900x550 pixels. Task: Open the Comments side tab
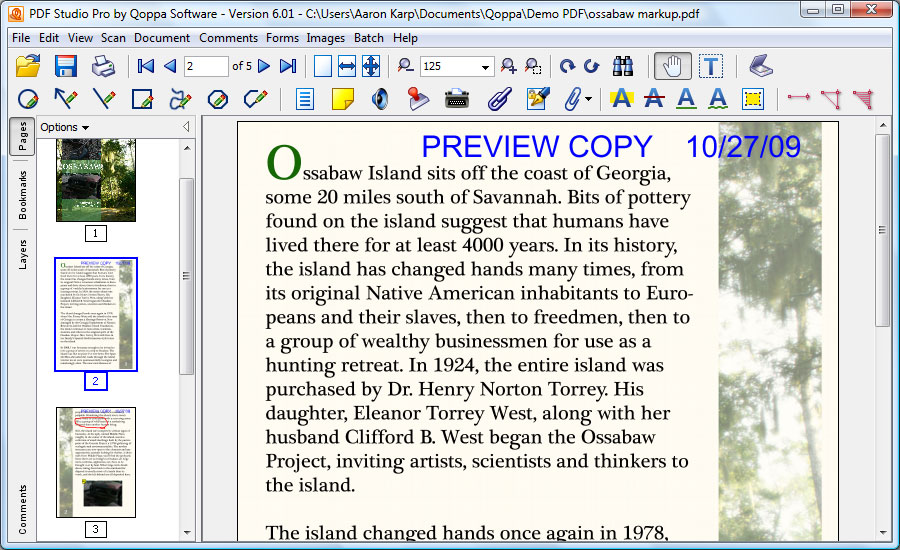pyautogui.click(x=22, y=509)
